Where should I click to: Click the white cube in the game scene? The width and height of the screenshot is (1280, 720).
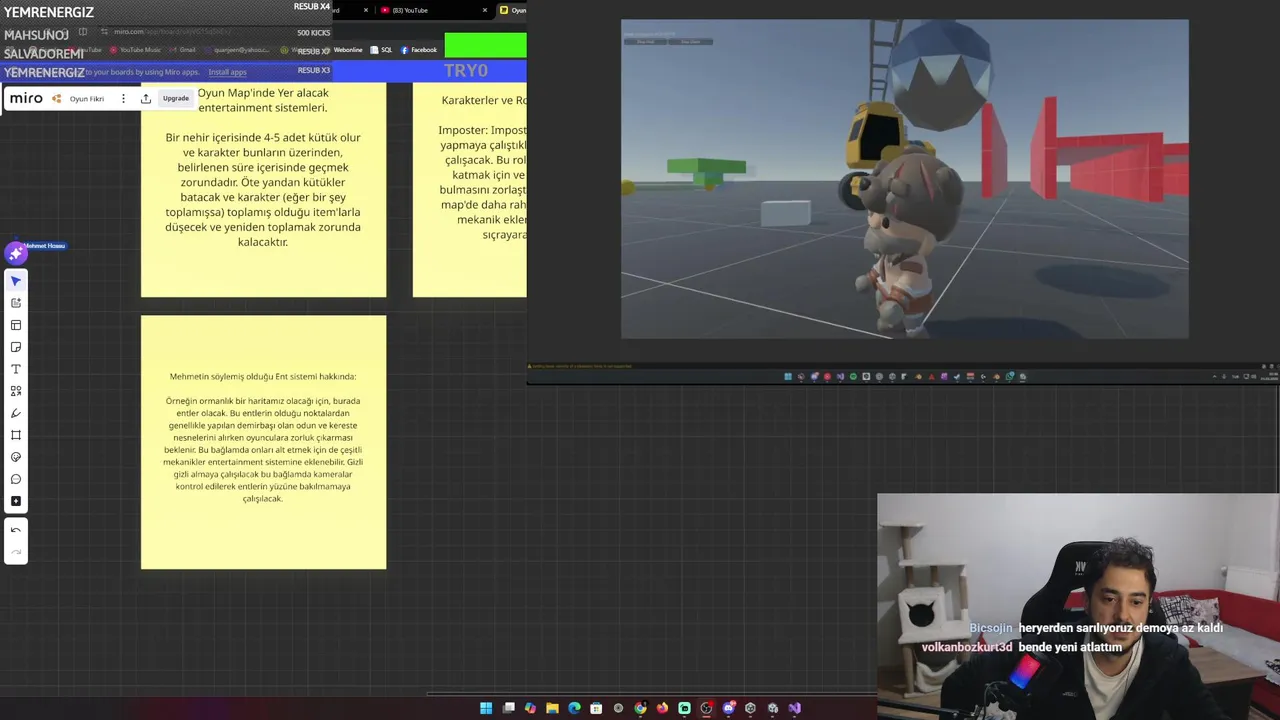pos(785,213)
